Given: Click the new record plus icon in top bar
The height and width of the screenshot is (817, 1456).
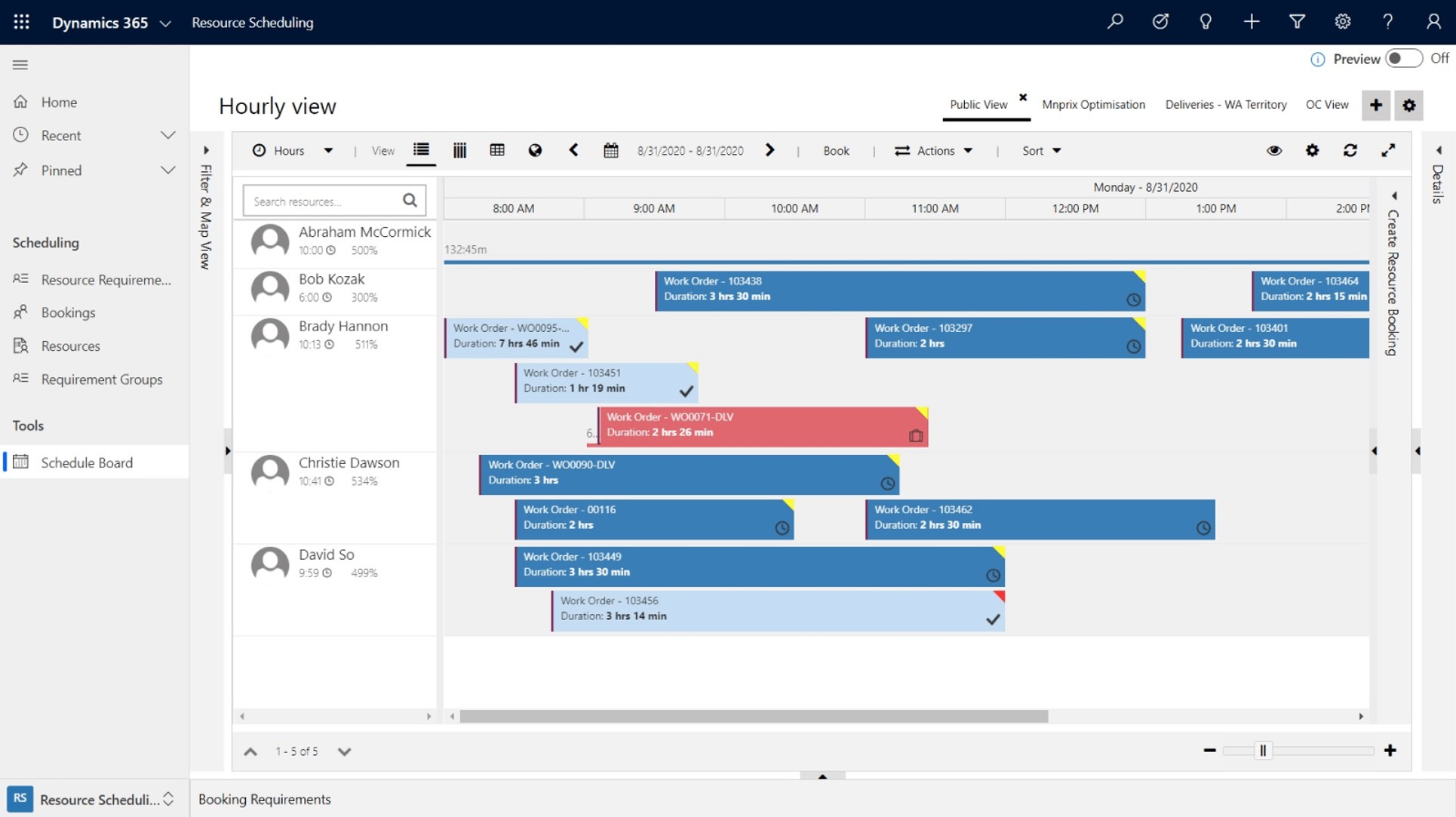Looking at the screenshot, I should coord(1252,22).
